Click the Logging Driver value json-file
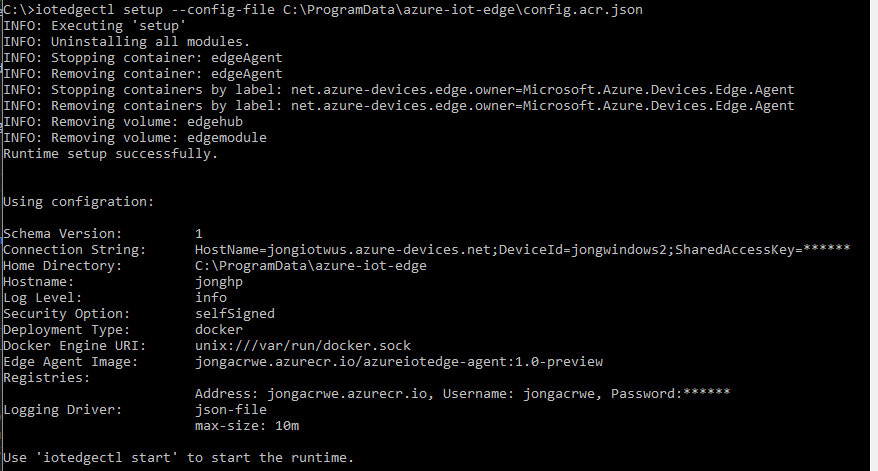 point(232,409)
